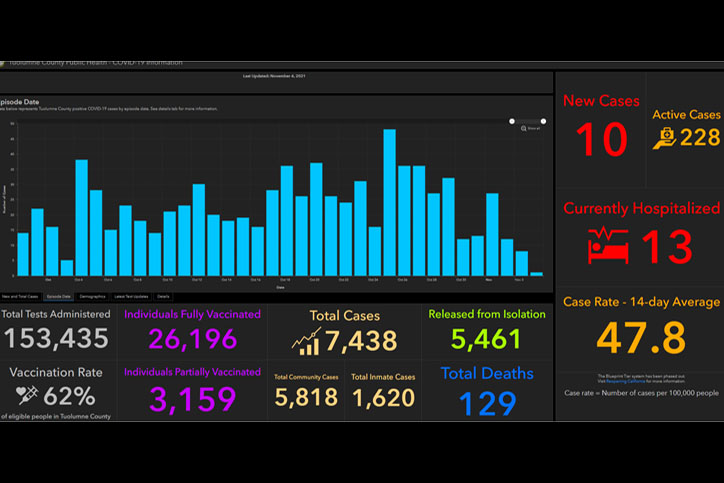Click the left handle of the chart range slider
This screenshot has height=483, width=724.
click(512, 121)
